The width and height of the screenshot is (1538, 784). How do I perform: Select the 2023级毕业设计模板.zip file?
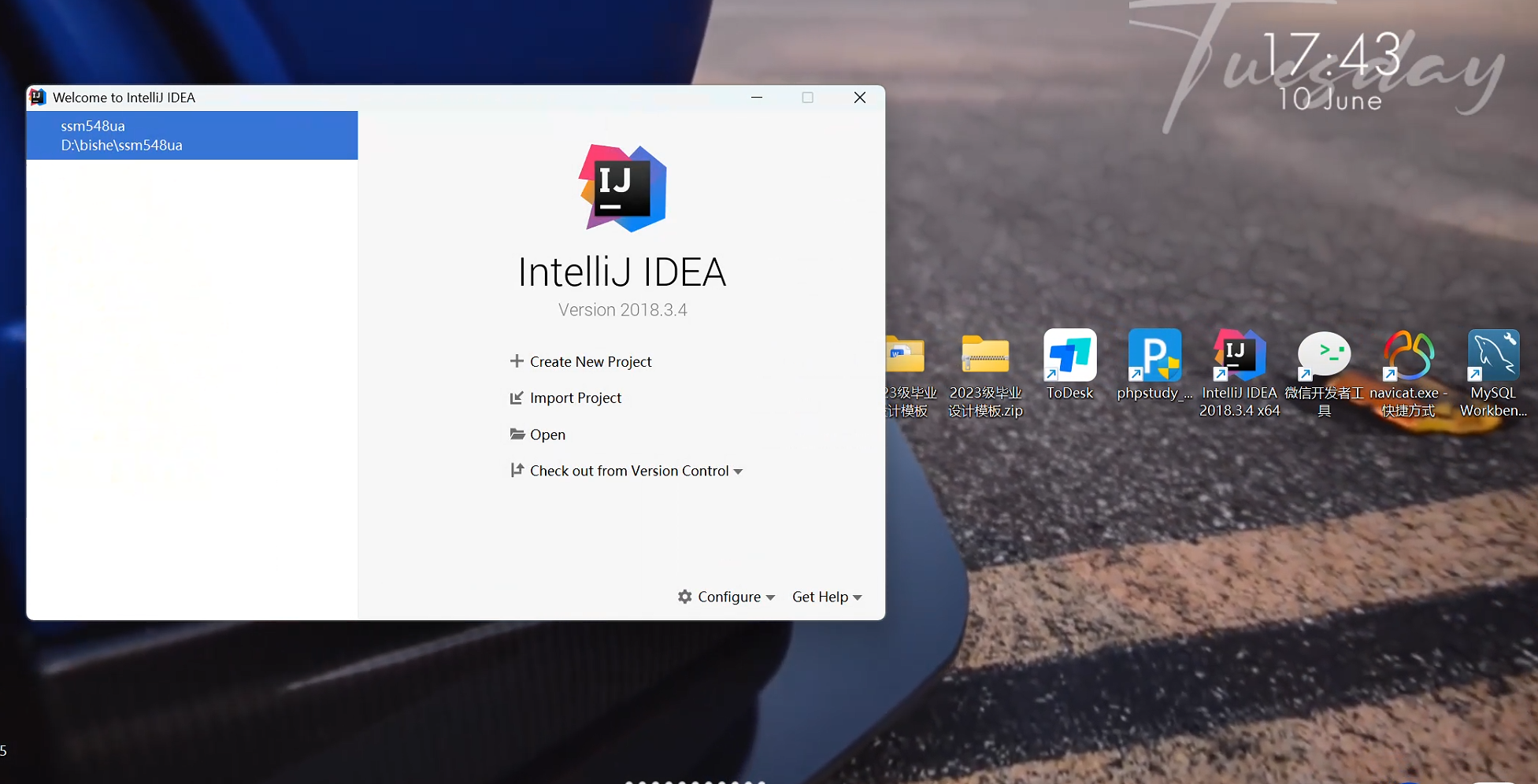[985, 376]
